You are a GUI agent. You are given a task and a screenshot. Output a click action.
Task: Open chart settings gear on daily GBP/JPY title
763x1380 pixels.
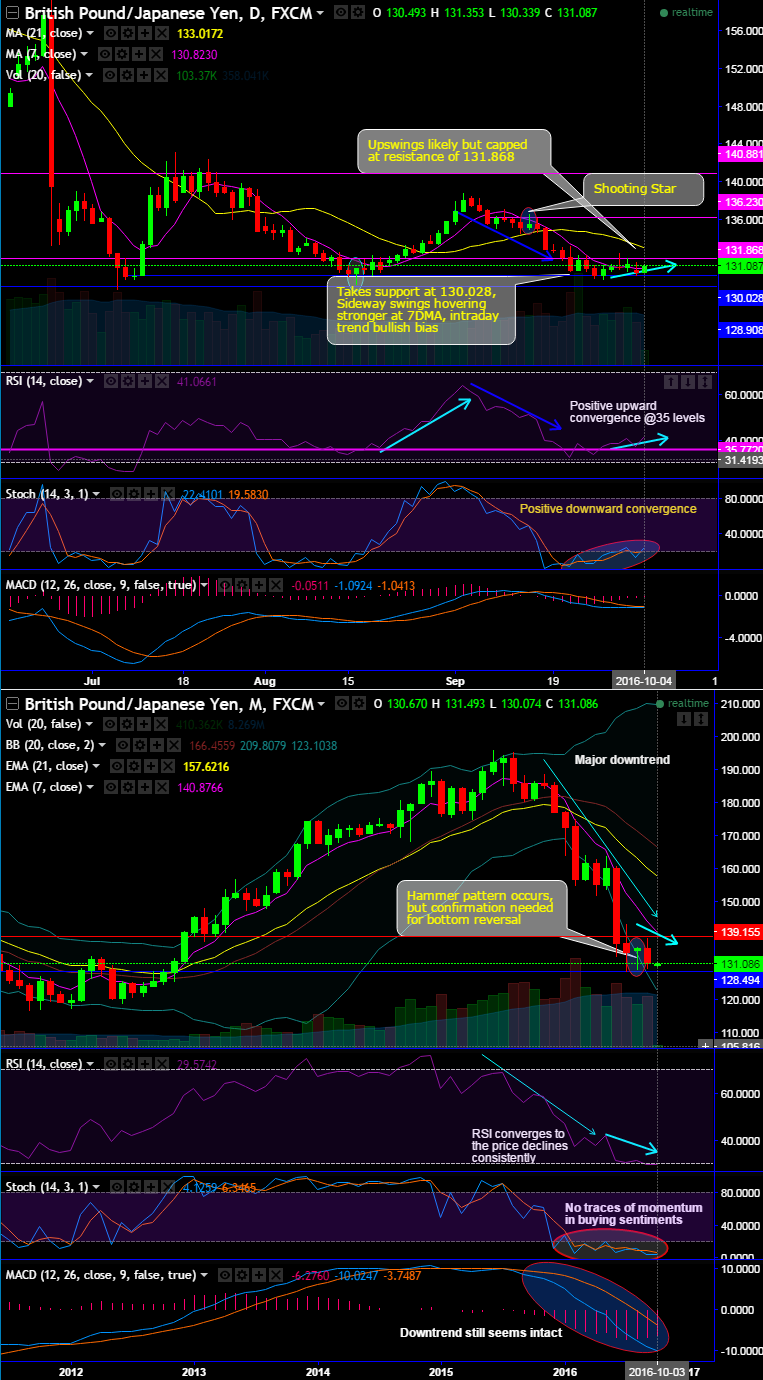click(358, 13)
